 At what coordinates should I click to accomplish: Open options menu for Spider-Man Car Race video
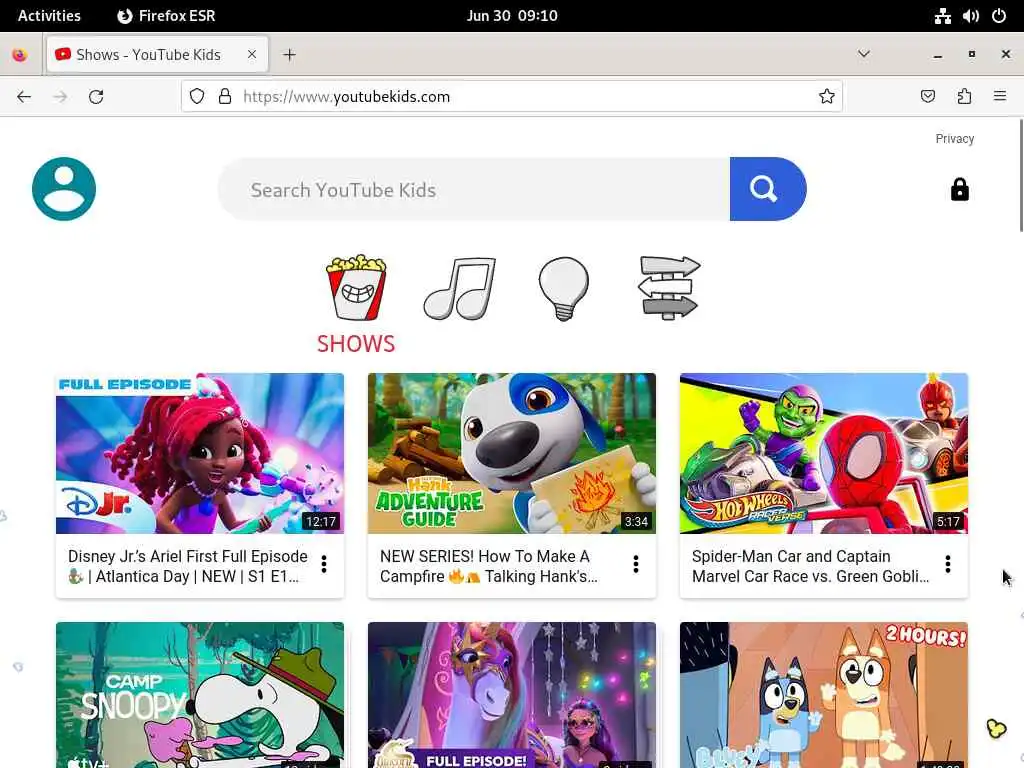click(x=948, y=564)
